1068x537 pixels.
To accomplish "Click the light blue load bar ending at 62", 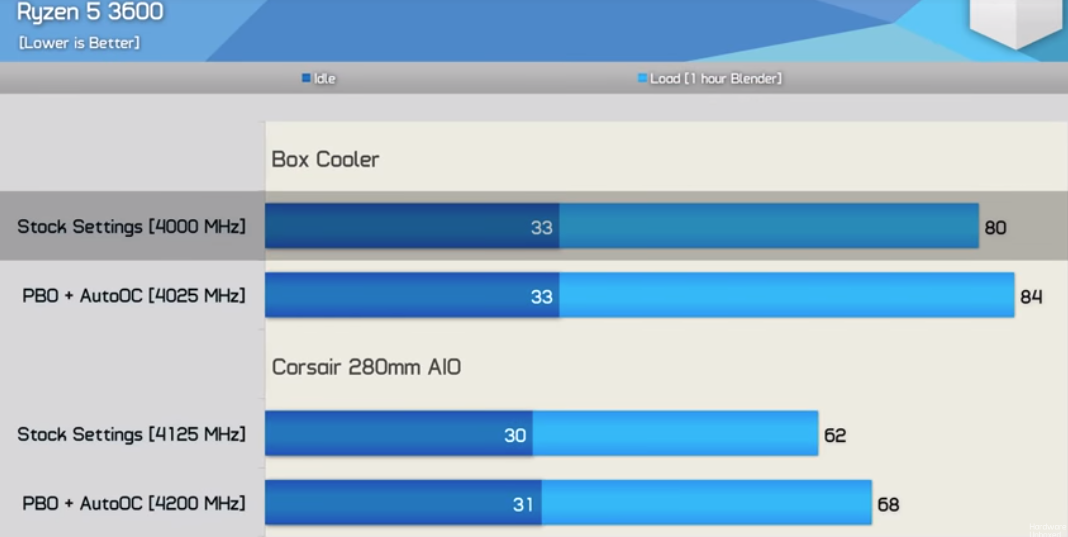I will point(675,433).
